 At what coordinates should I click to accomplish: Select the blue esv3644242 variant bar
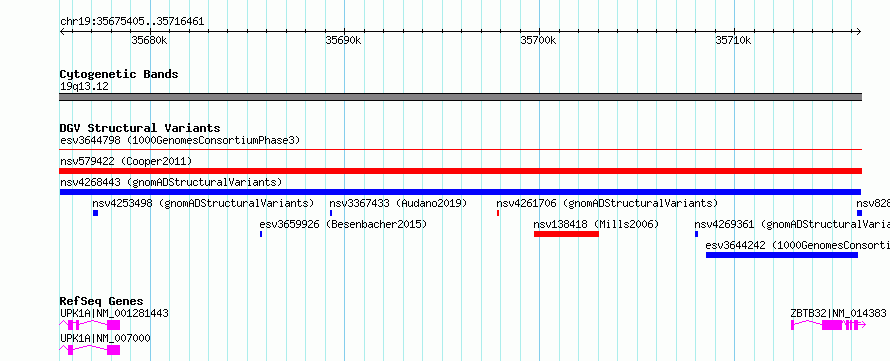(782, 255)
